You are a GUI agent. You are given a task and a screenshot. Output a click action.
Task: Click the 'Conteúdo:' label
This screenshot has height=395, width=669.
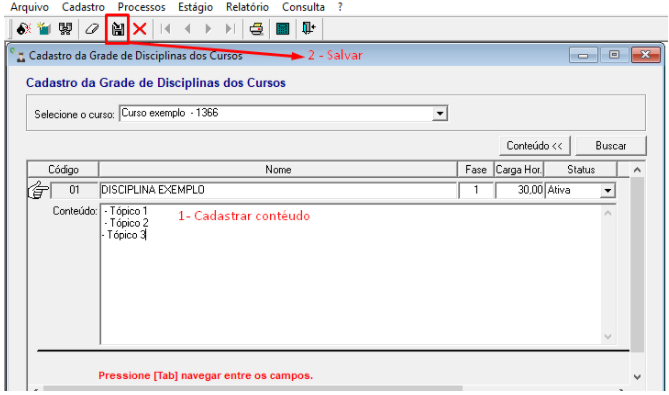(75, 211)
